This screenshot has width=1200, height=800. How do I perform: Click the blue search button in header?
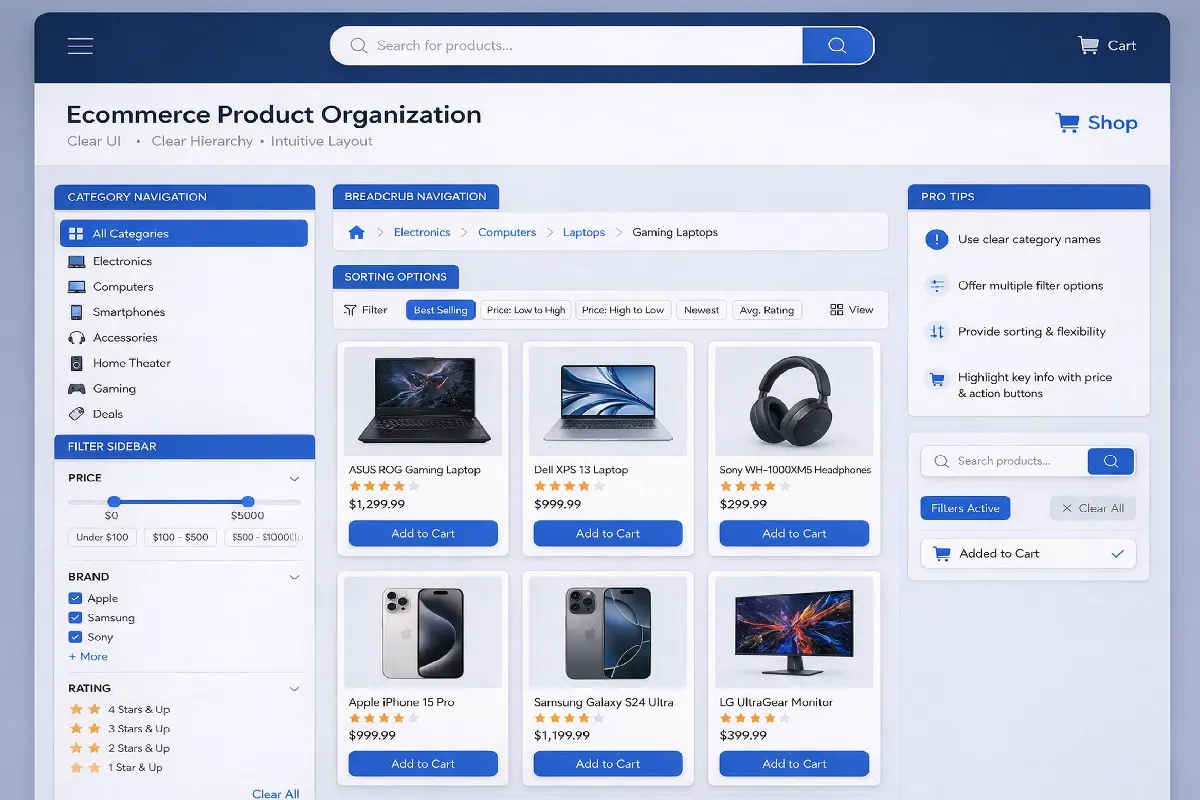[x=838, y=46]
